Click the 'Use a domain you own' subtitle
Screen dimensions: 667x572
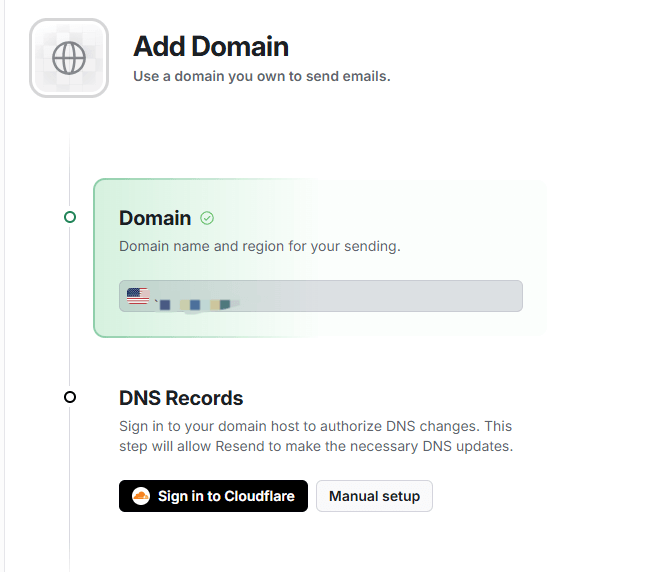(x=261, y=76)
